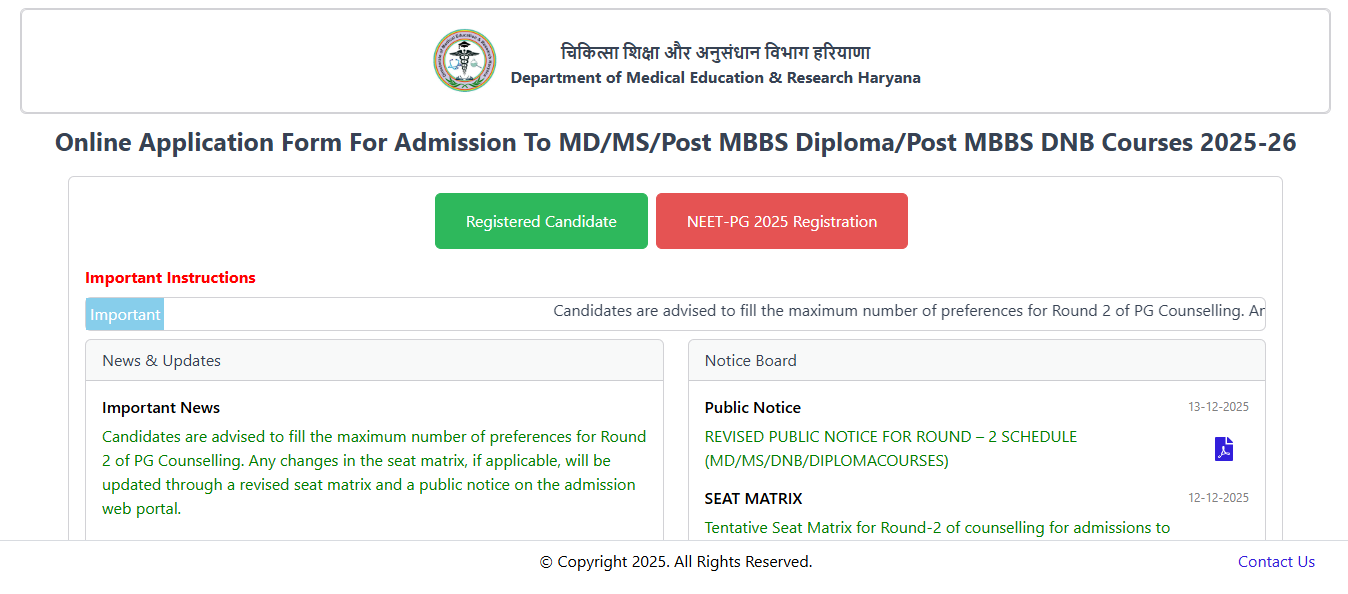The height and width of the screenshot is (594, 1348).
Task: Click the blue Important label badge
Action: click(x=125, y=315)
